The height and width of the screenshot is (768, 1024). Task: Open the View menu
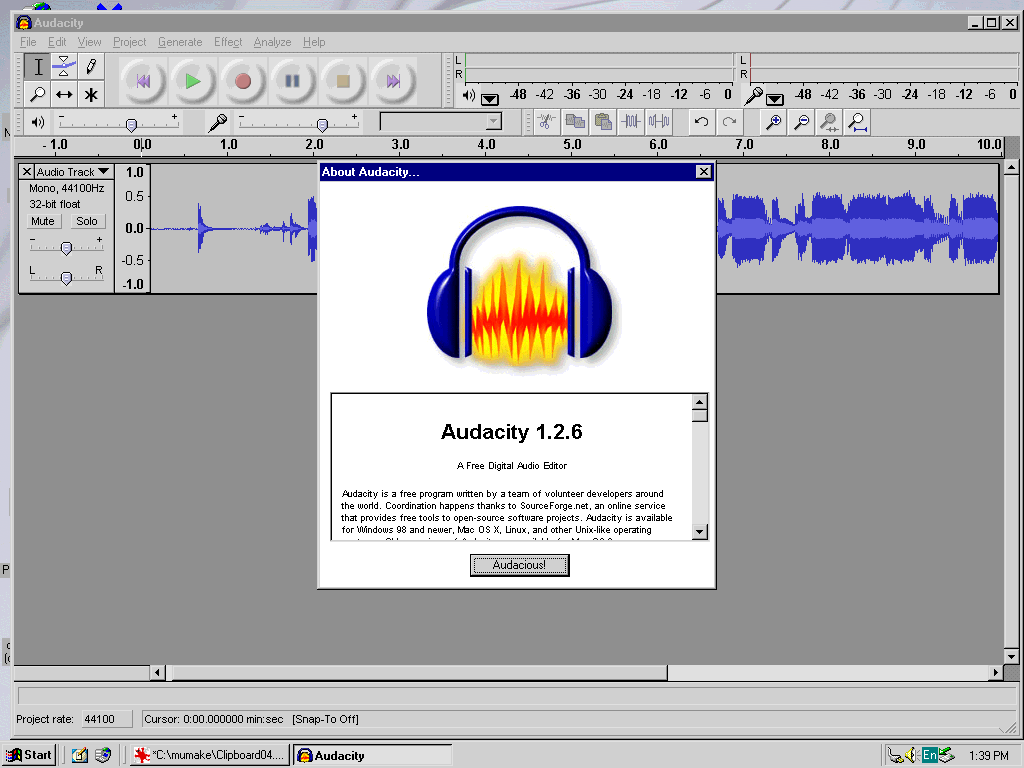[89, 42]
